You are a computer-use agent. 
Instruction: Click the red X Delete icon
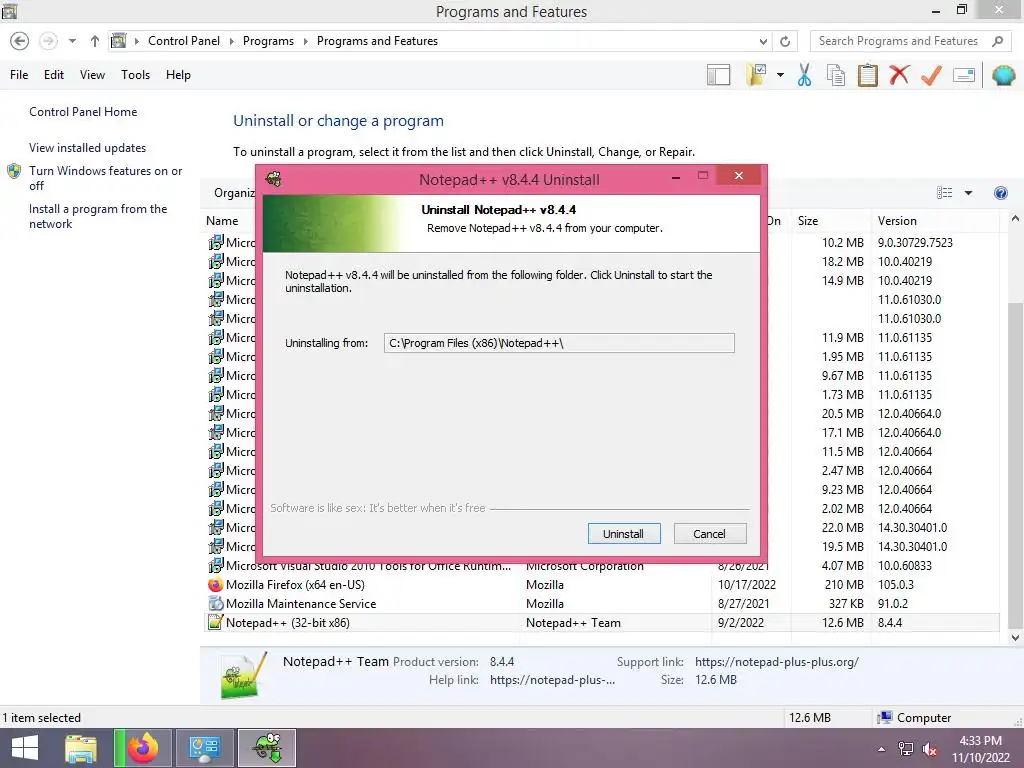(899, 74)
